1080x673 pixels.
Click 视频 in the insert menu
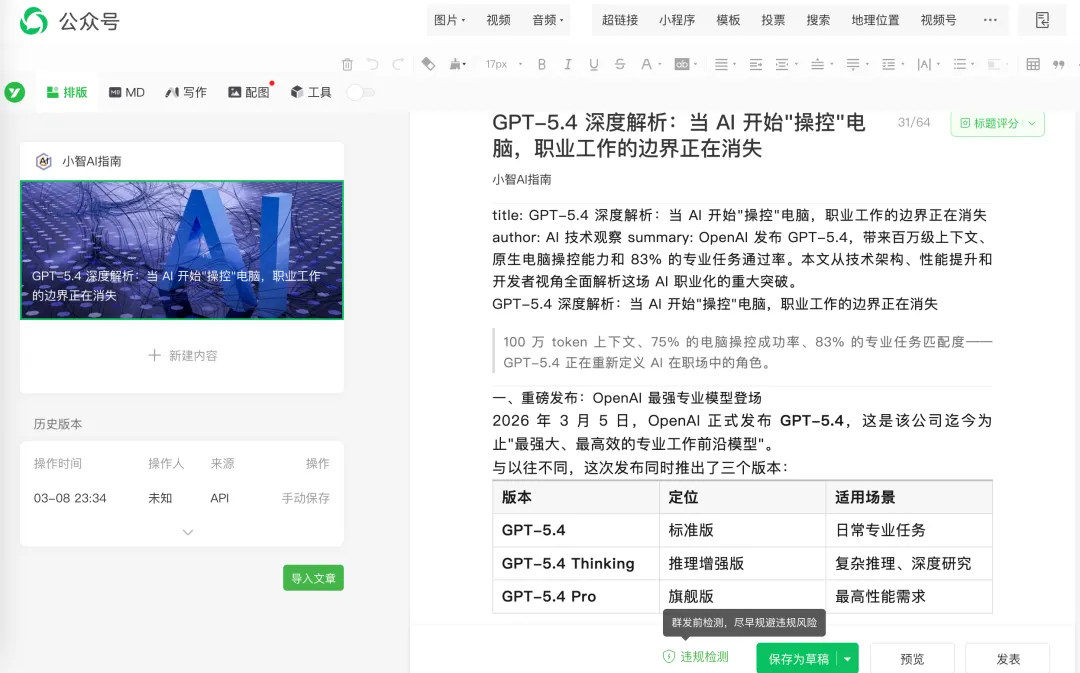(498, 20)
